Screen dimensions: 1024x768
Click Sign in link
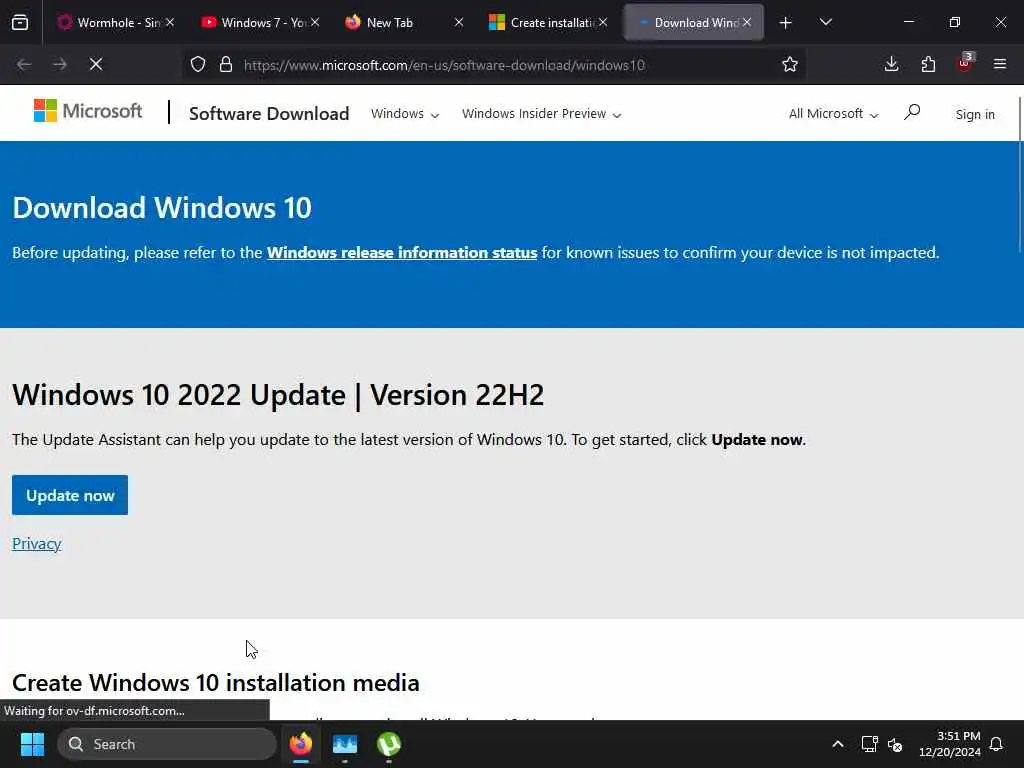(975, 114)
